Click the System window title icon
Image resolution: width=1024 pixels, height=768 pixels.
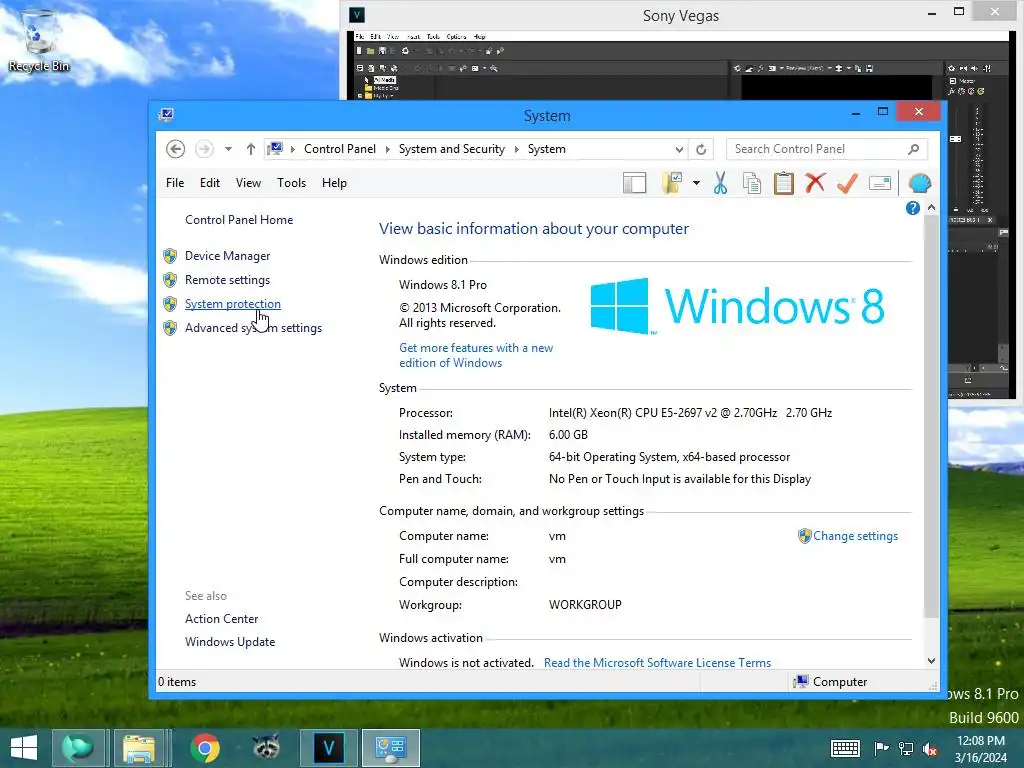[x=167, y=115]
